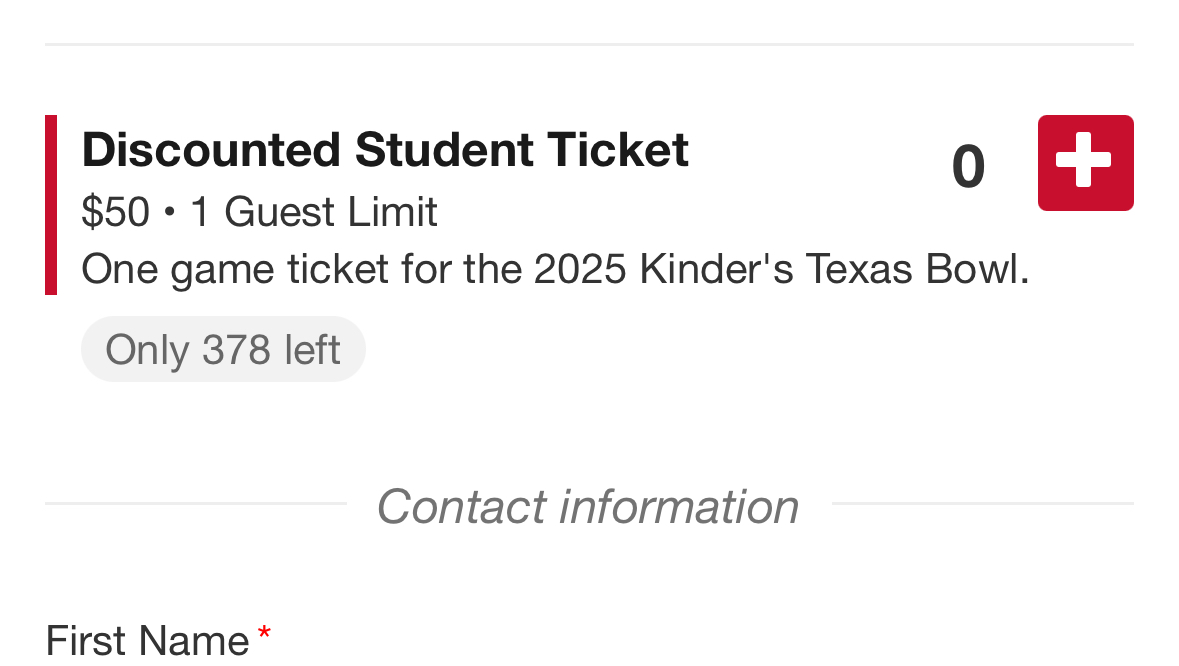
Task: Click the "One game ticket" description line
Action: click(x=555, y=269)
